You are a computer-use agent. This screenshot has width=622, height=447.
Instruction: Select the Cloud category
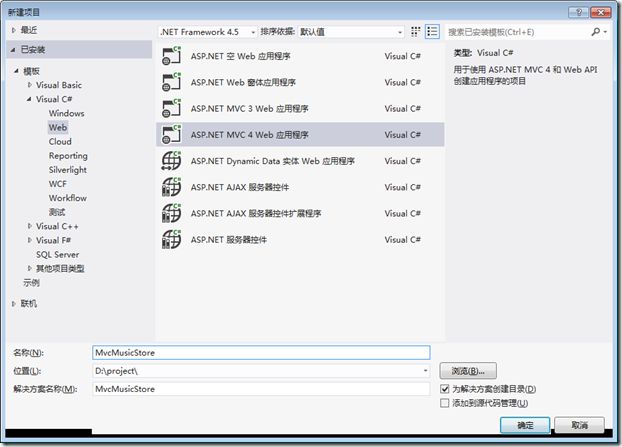coord(60,142)
